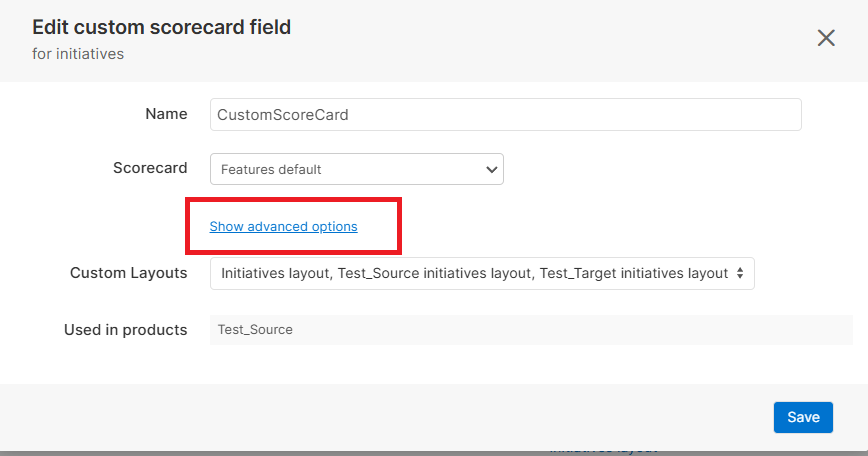Expand the Custom Layouts selector
868x456 pixels.
(481, 273)
